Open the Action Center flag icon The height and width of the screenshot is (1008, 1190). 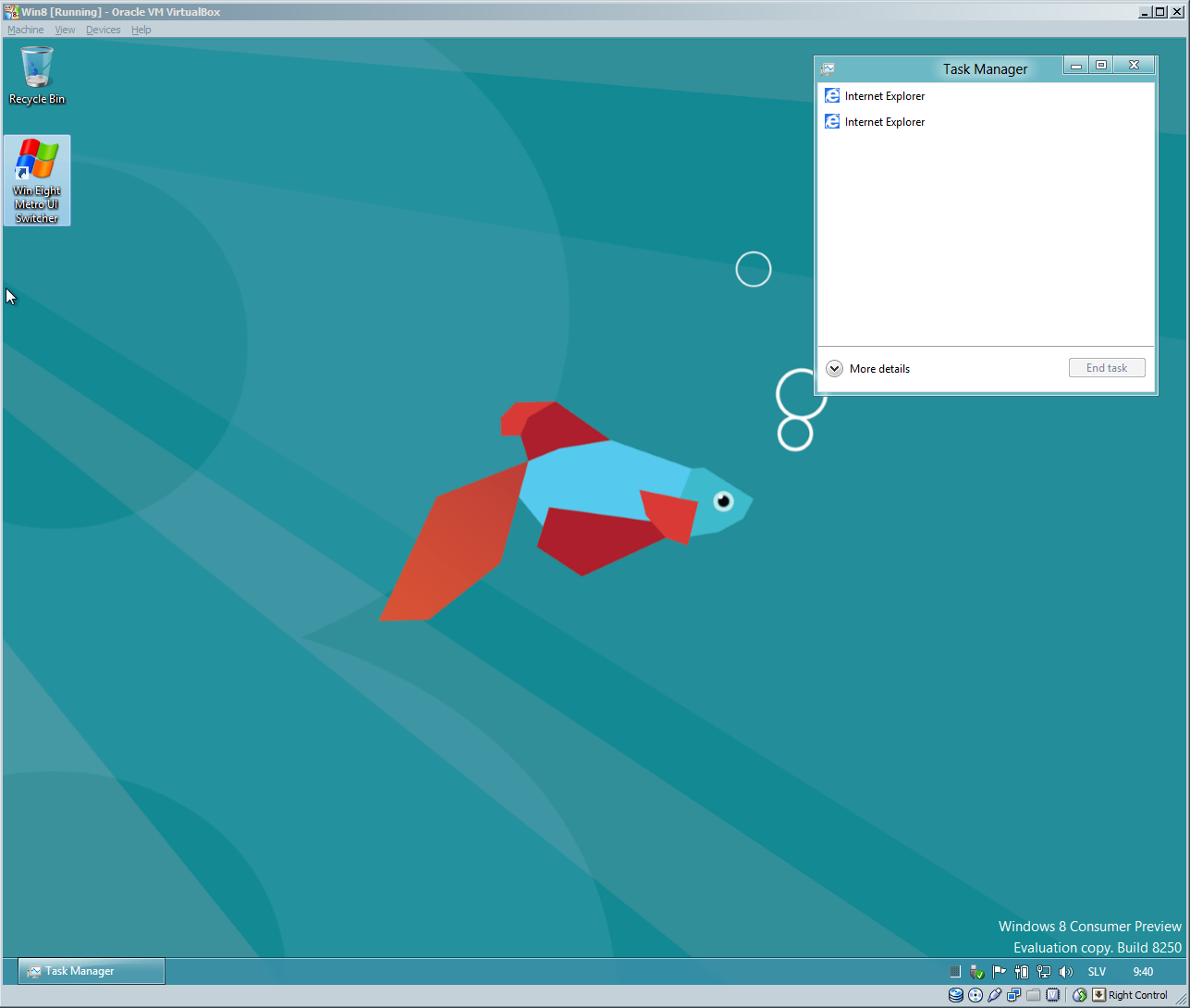tap(999, 972)
